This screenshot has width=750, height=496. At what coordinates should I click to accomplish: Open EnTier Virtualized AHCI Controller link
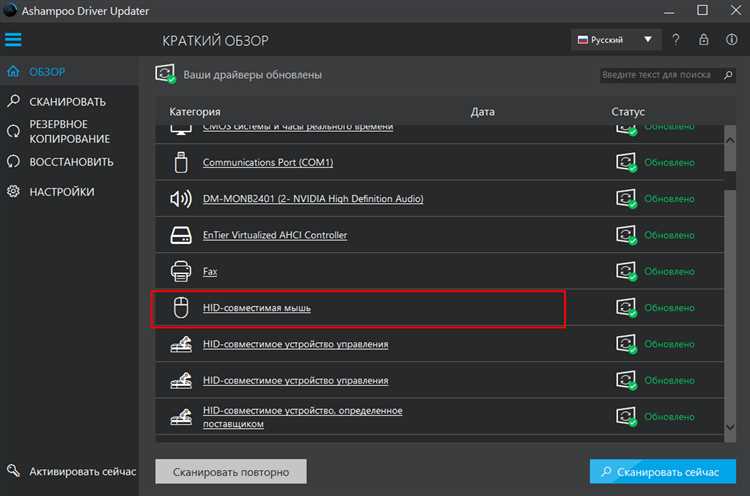(275, 235)
